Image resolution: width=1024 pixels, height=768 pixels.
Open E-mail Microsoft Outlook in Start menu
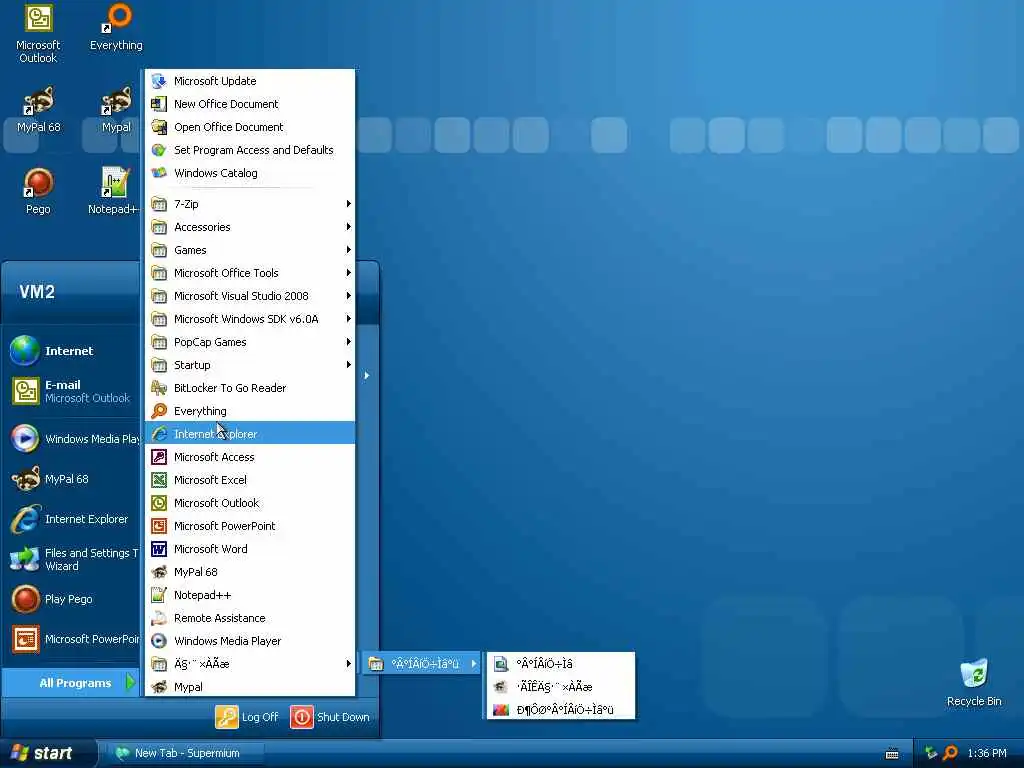[71, 391]
